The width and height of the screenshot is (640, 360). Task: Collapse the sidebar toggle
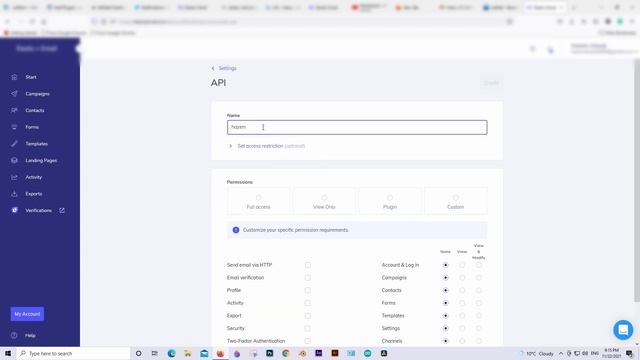pyautogui.click(x=78, y=49)
